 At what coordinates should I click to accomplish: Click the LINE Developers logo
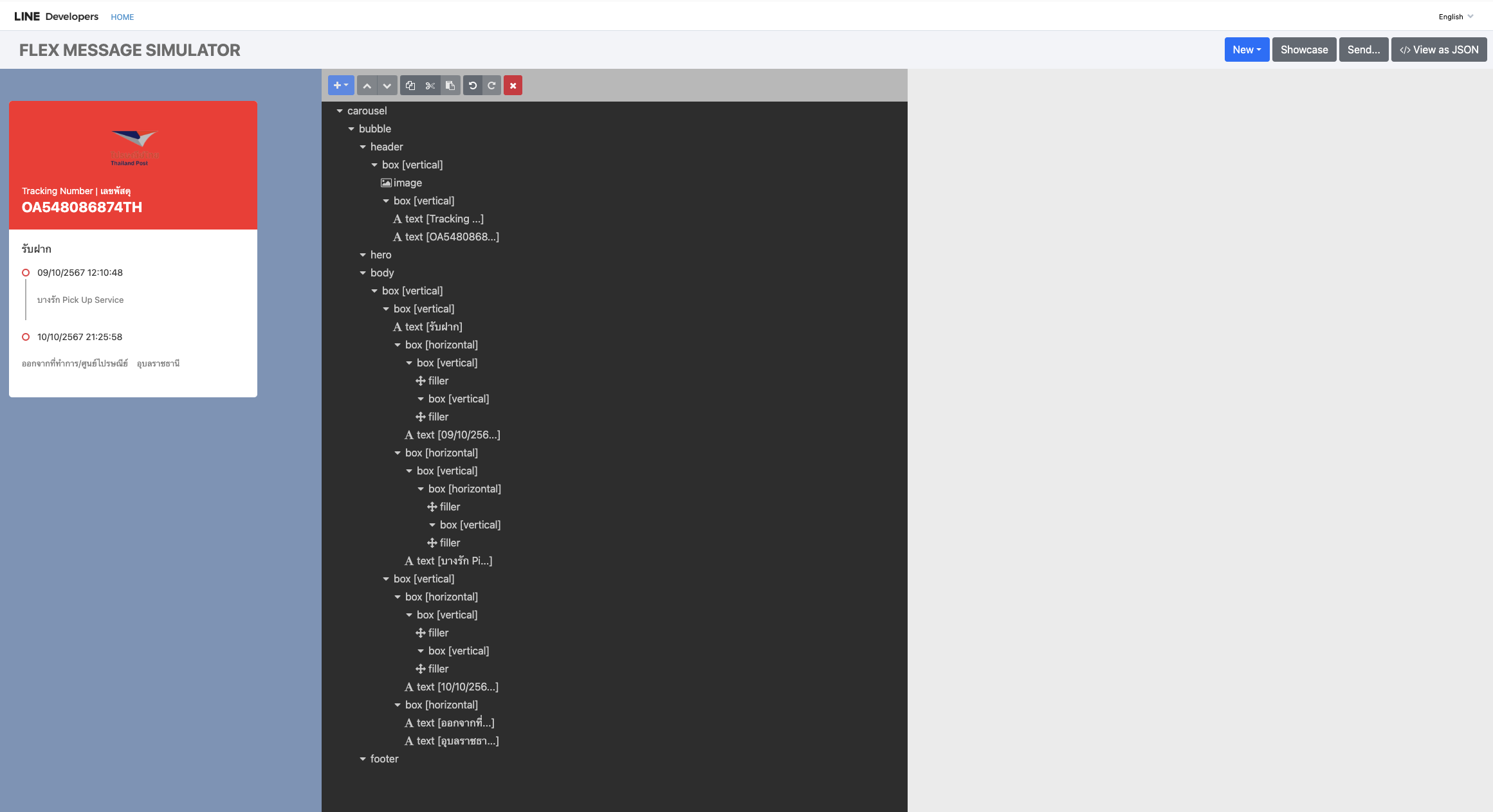pyautogui.click(x=56, y=16)
